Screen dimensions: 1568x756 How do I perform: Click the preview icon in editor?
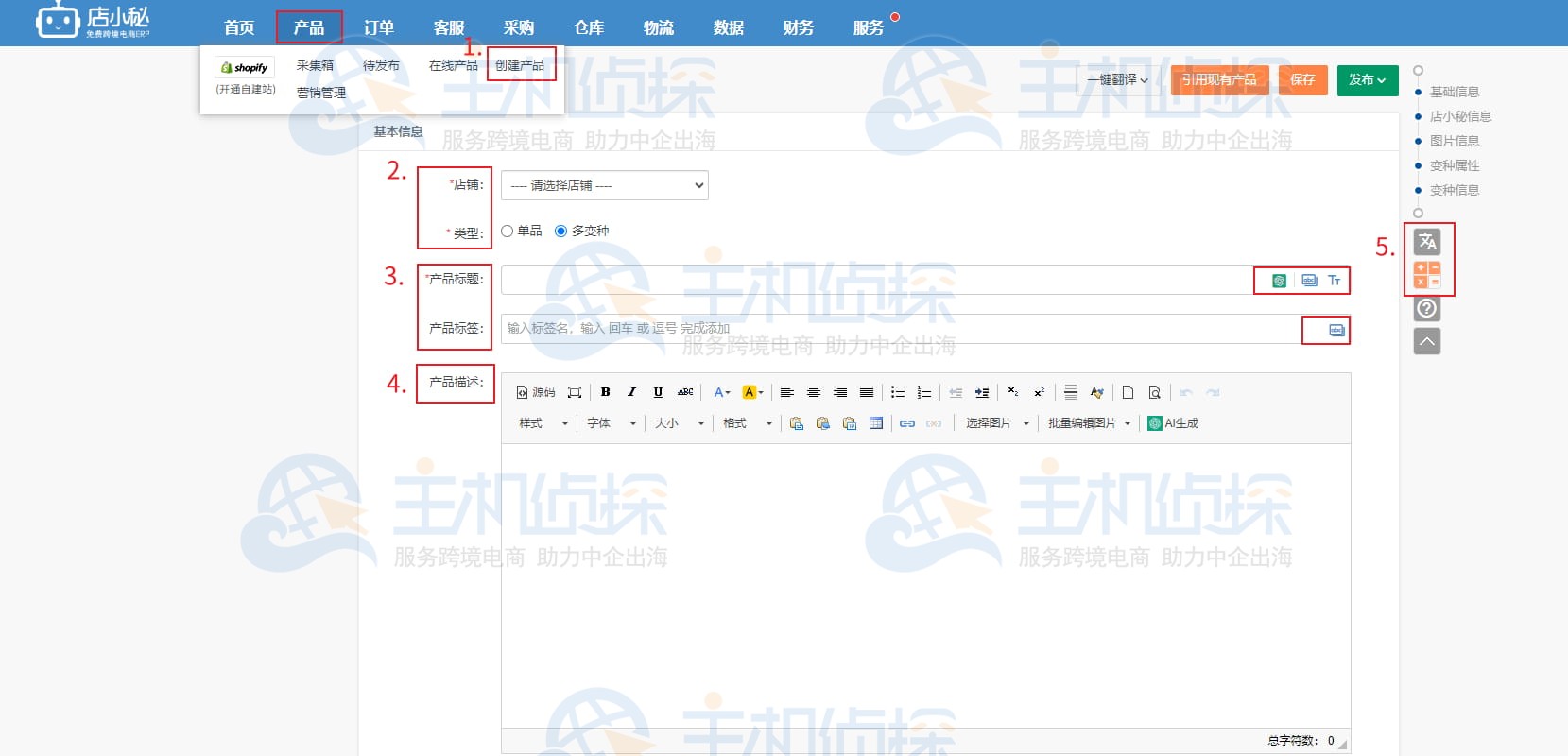coord(1154,392)
